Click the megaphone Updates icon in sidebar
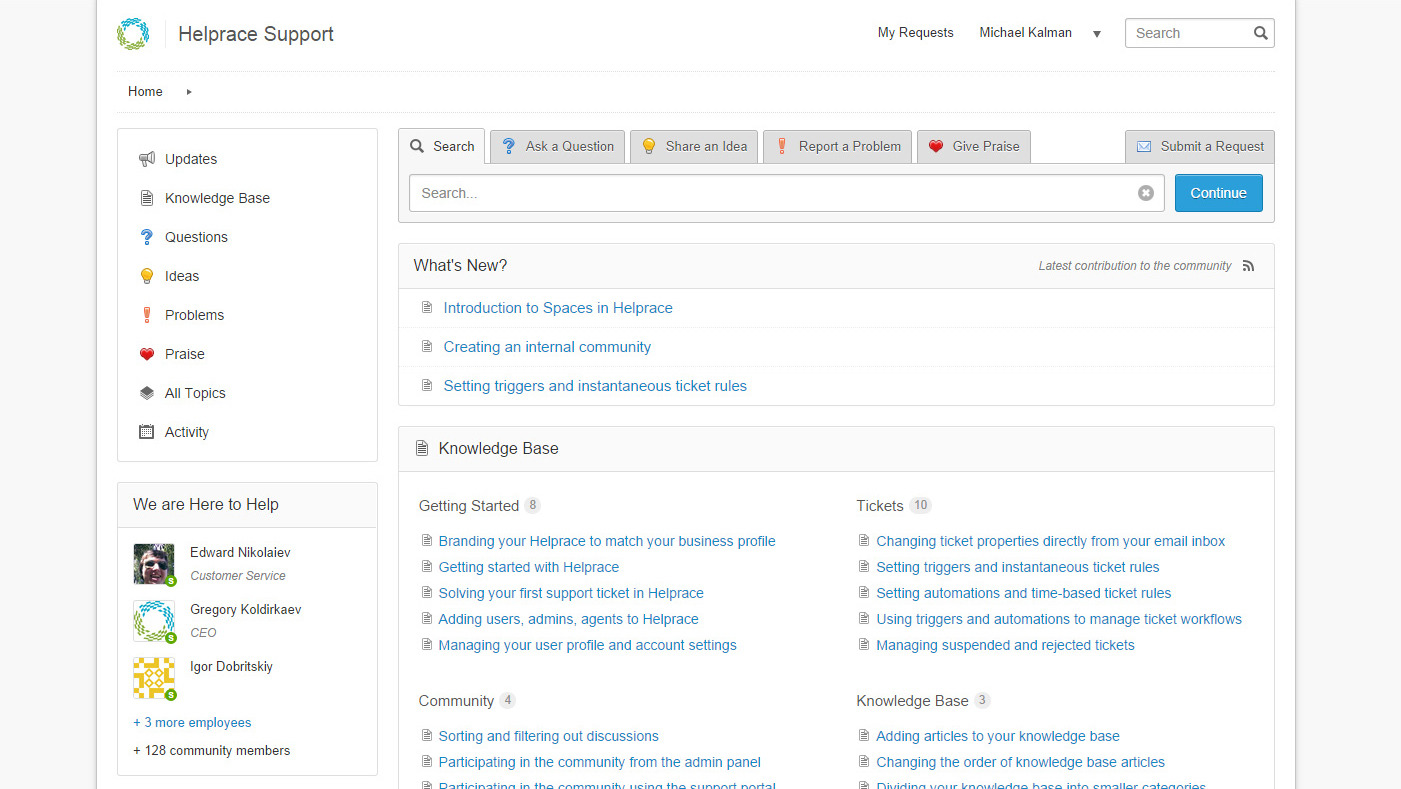The width and height of the screenshot is (1401, 789). 147,159
